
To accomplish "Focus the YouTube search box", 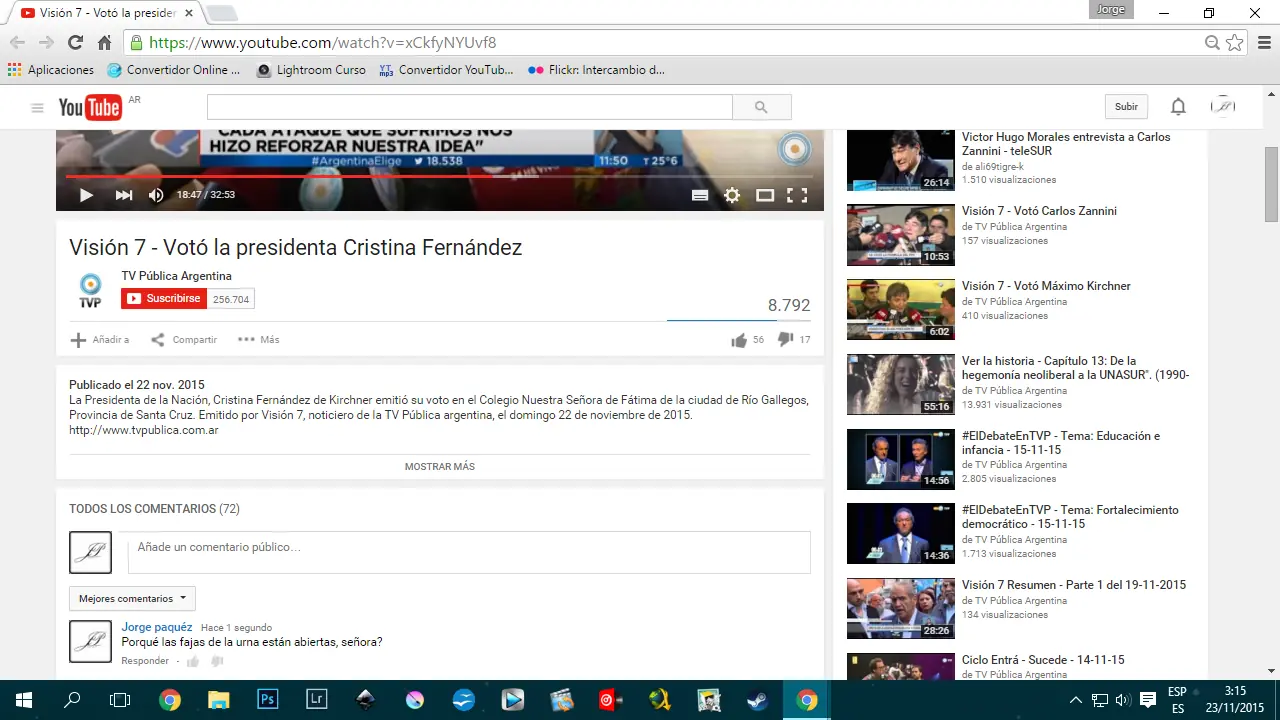I will click(470, 107).
